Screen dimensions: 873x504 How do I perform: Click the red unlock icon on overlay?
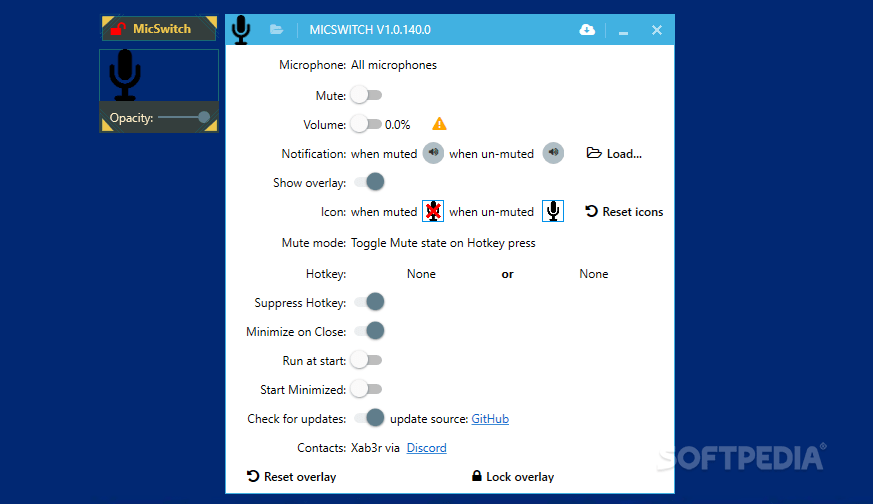click(x=117, y=29)
